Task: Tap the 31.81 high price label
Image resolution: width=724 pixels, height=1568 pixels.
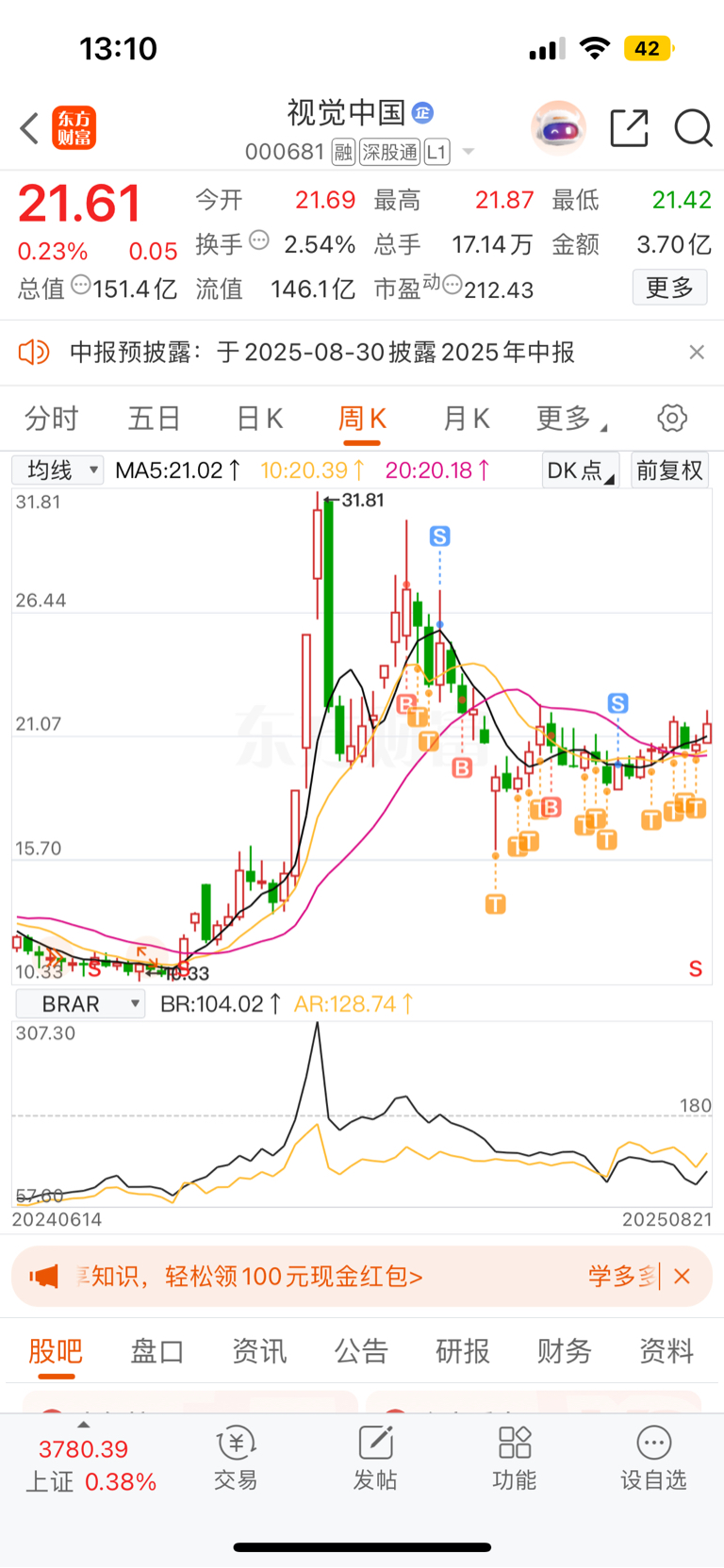Action: tap(363, 501)
